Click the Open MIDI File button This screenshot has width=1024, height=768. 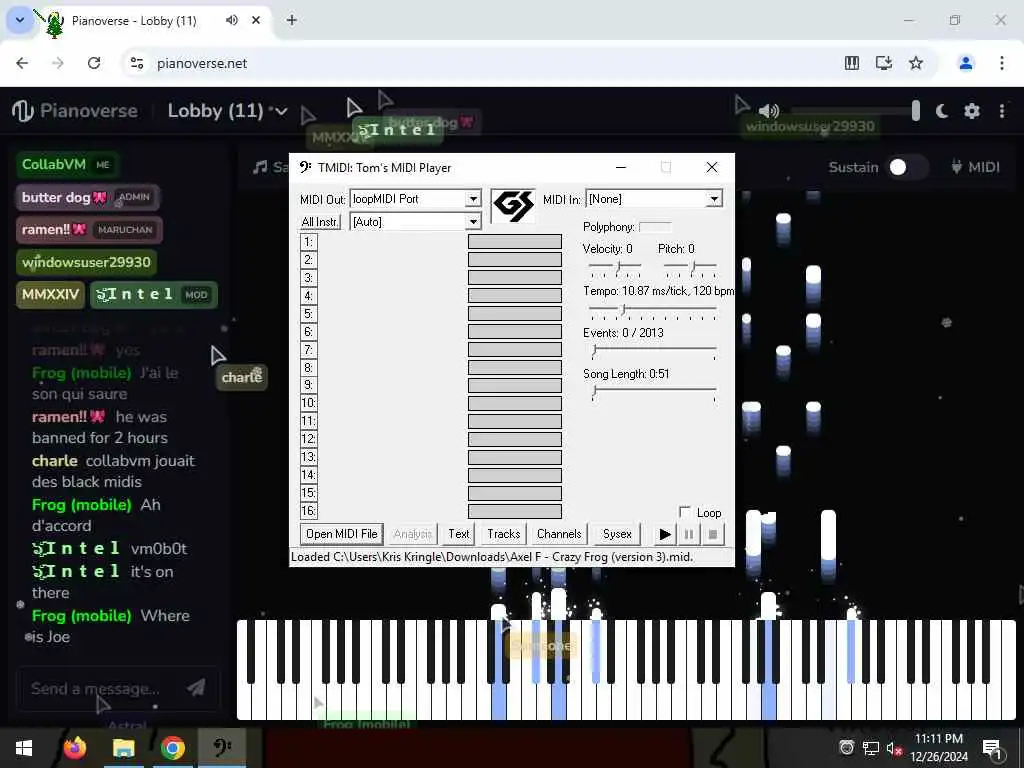342,534
